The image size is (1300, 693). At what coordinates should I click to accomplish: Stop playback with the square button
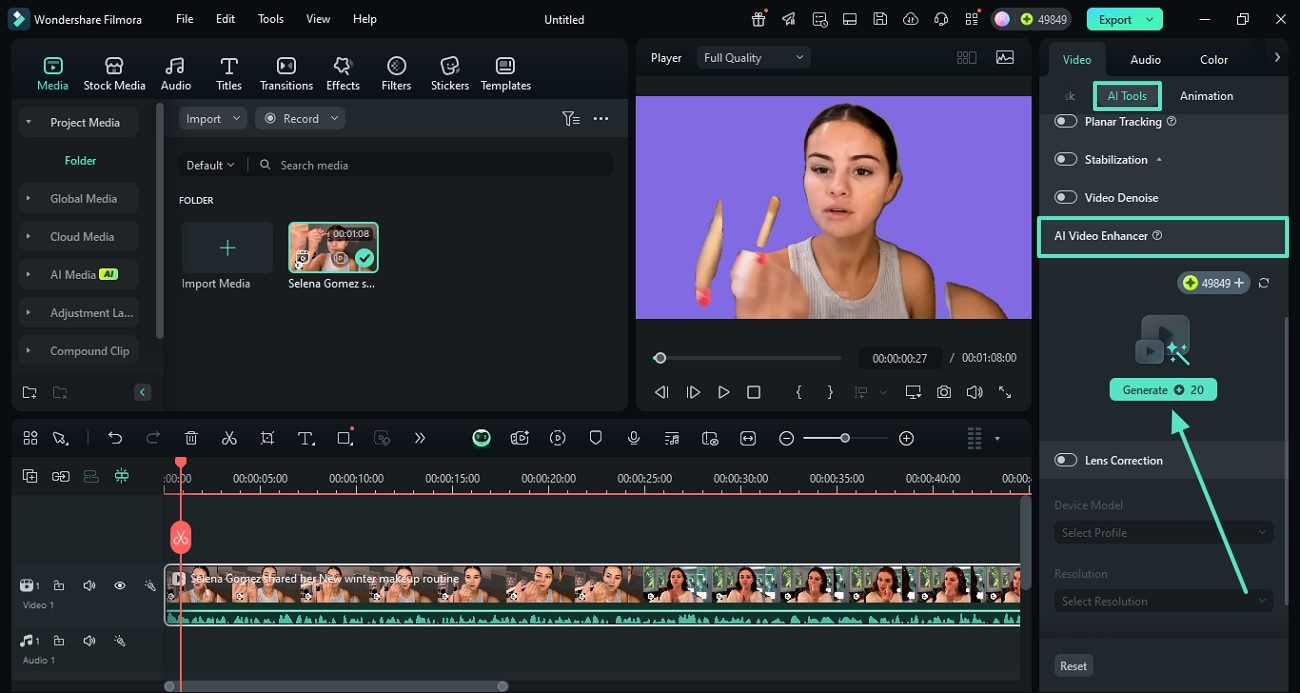click(x=754, y=393)
